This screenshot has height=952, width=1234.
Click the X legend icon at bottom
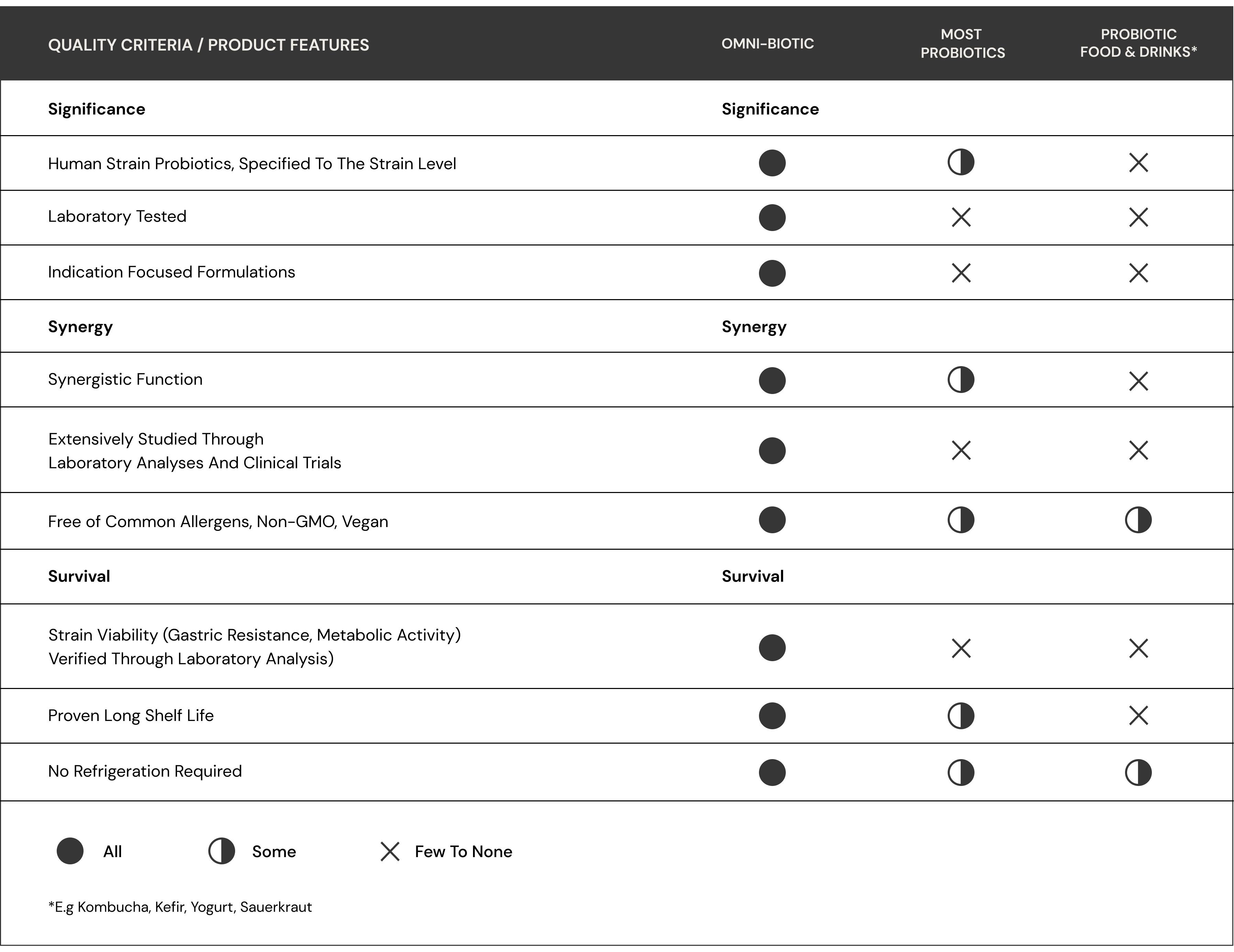(x=390, y=851)
